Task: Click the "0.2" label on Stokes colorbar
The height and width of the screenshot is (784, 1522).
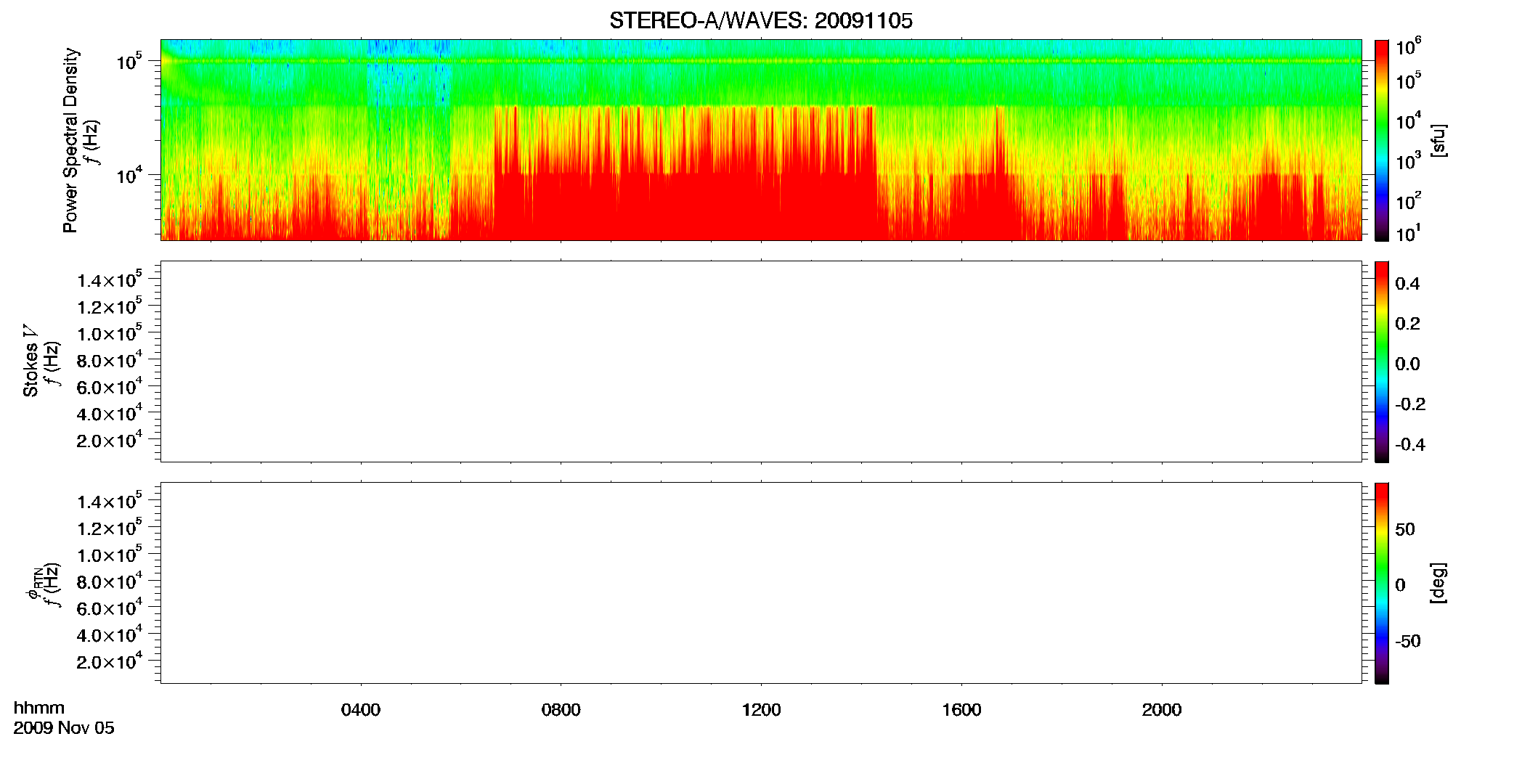Action: [x=1407, y=323]
